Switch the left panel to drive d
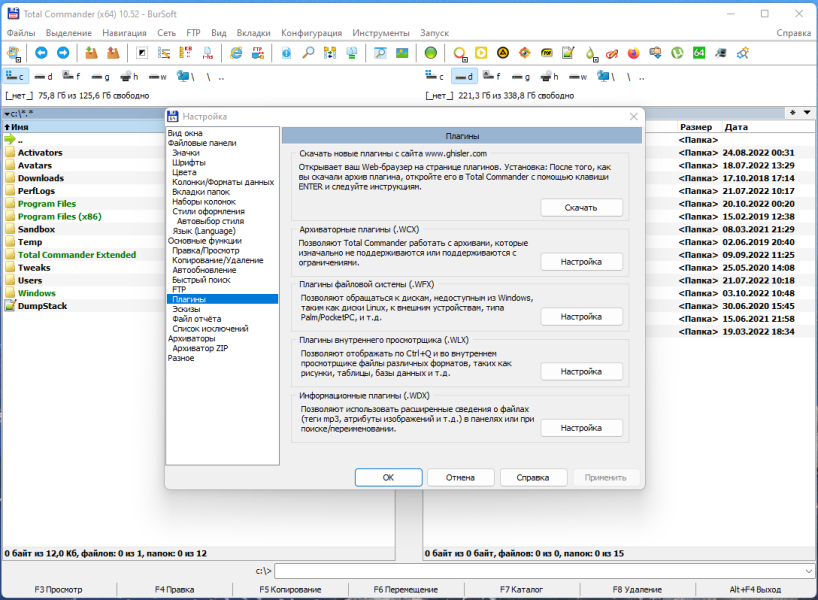Image resolution: width=818 pixels, height=600 pixels. coord(43,77)
